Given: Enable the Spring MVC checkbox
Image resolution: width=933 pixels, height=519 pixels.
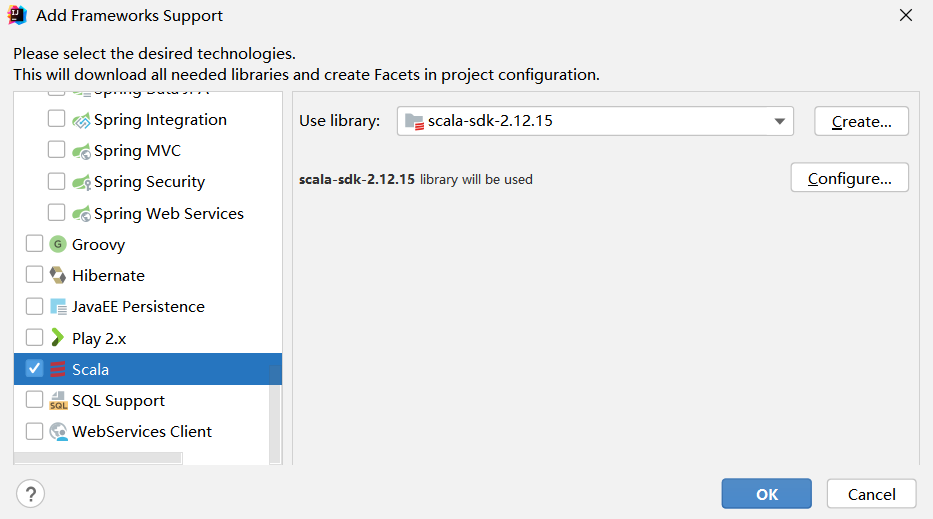Looking at the screenshot, I should 57,149.
